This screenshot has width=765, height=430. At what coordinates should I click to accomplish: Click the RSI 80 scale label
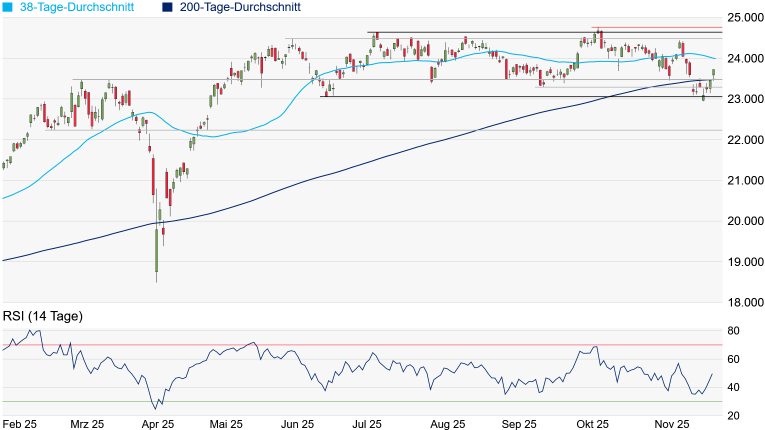[733, 331]
